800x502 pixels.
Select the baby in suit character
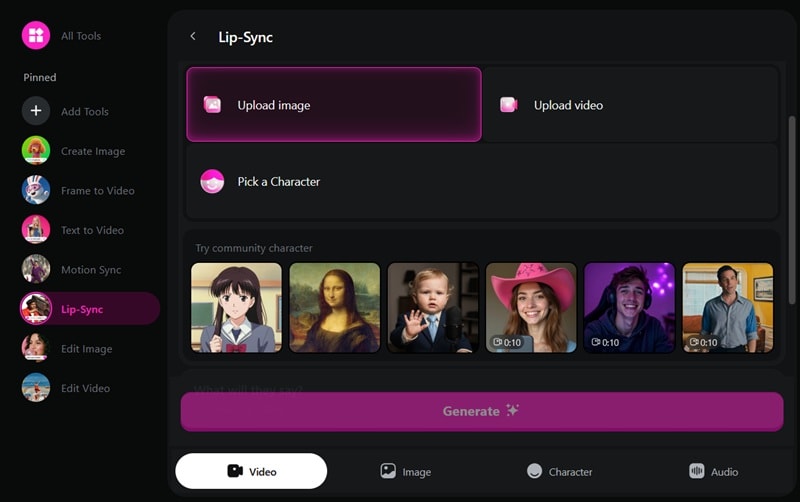tap(433, 308)
